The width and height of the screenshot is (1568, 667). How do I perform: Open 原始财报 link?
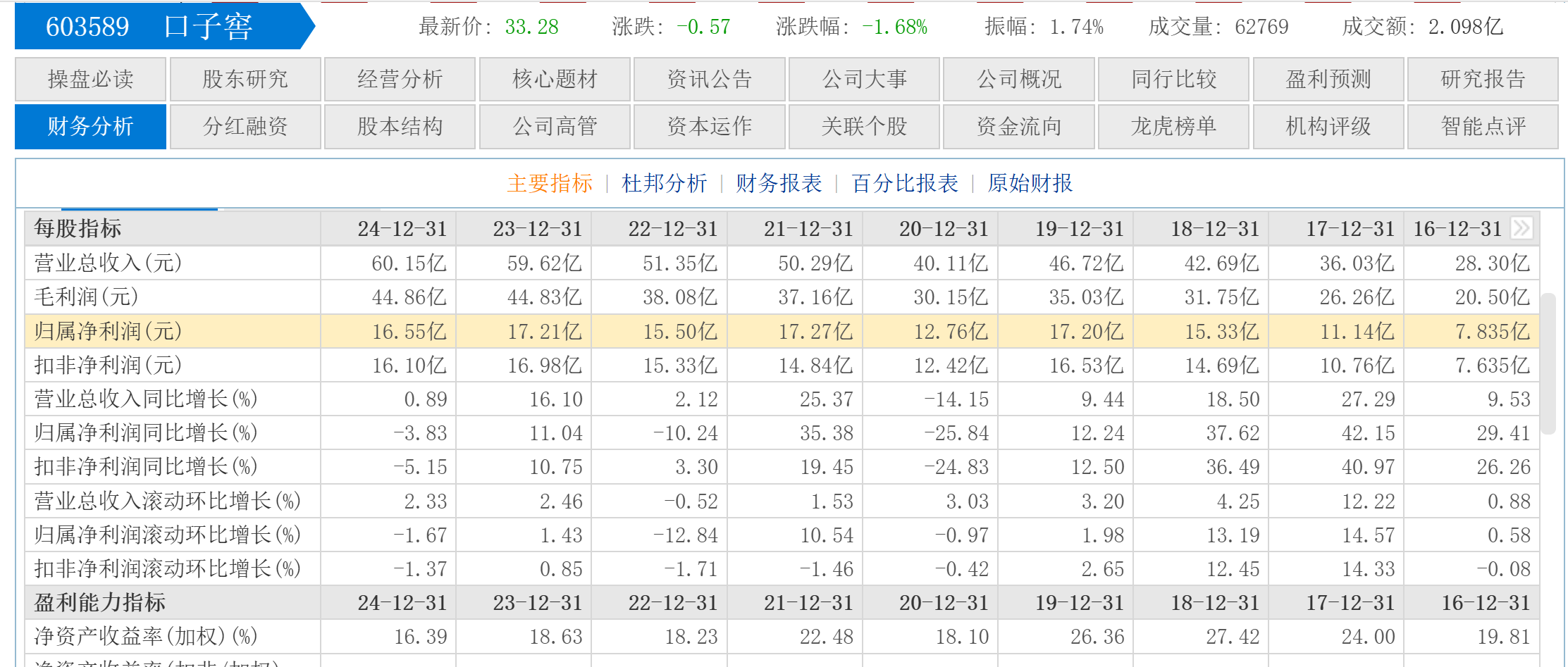(1030, 183)
